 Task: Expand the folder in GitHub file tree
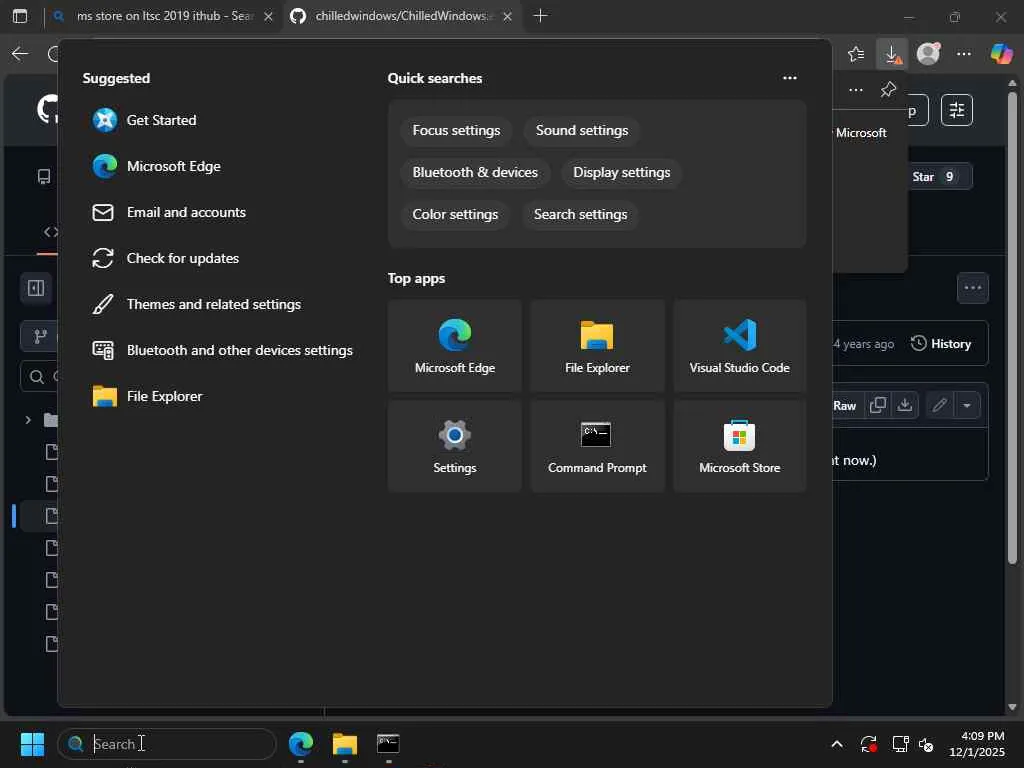point(27,420)
